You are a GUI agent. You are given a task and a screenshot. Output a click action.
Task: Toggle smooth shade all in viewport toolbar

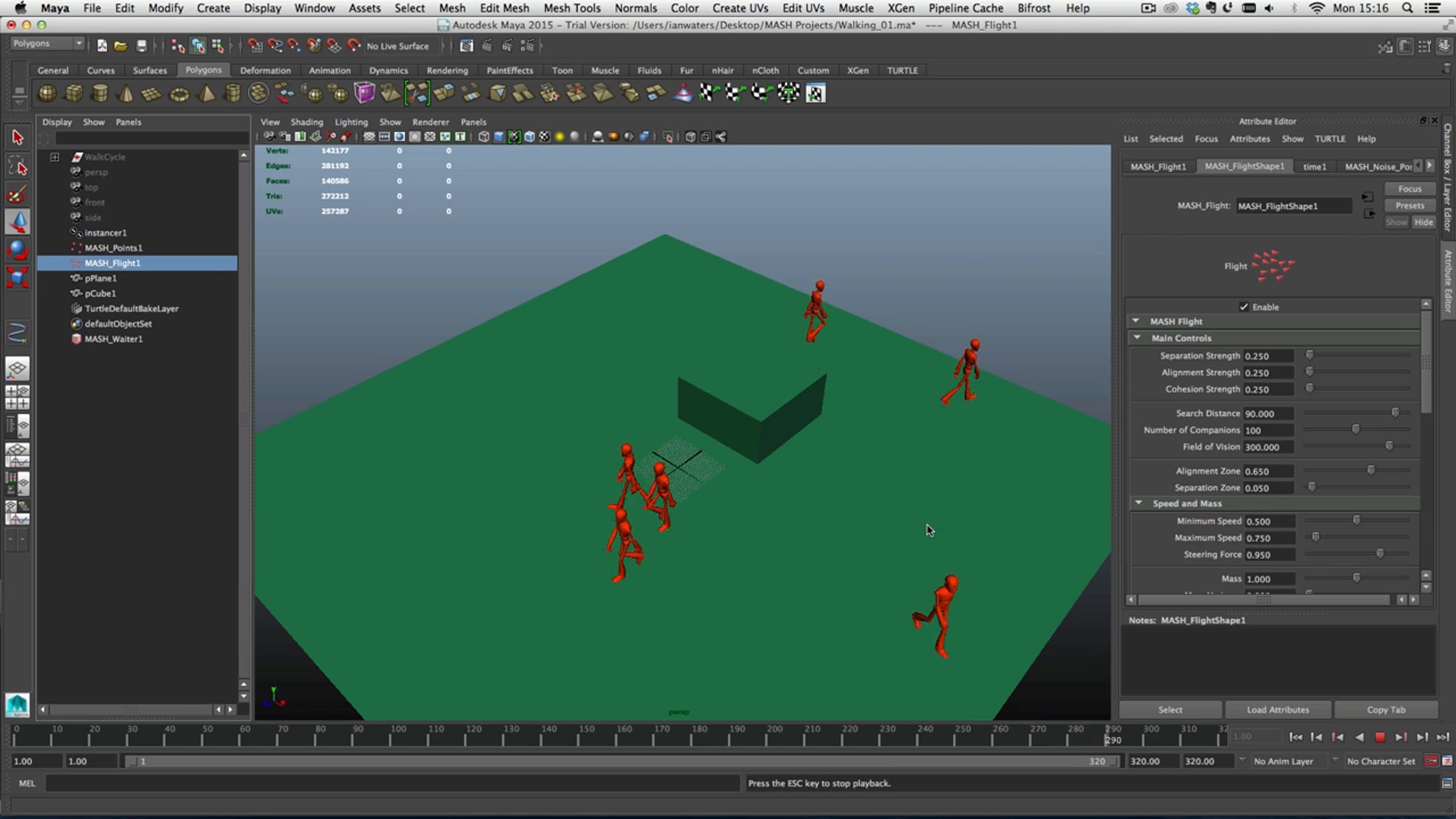tap(499, 136)
